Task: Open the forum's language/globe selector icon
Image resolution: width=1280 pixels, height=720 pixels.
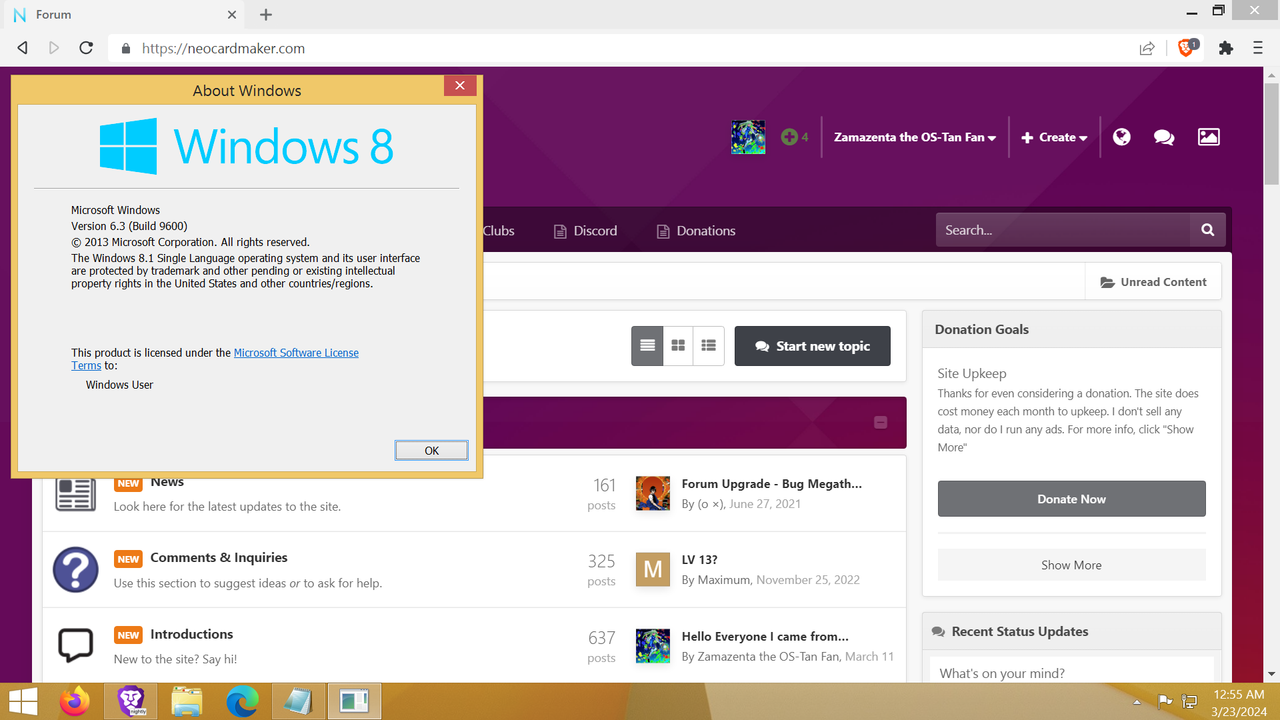Action: (1121, 137)
